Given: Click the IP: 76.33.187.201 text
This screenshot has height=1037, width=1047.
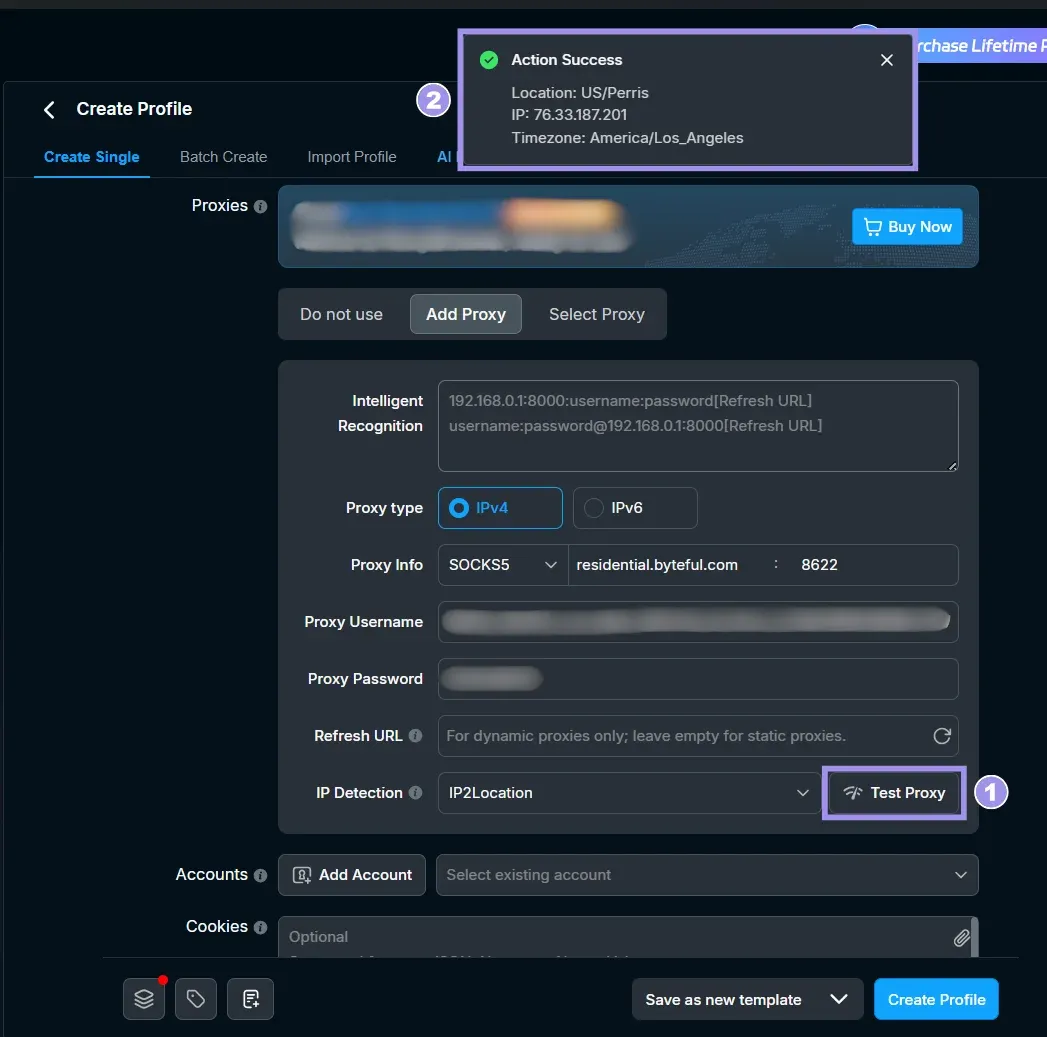Looking at the screenshot, I should 569,115.
